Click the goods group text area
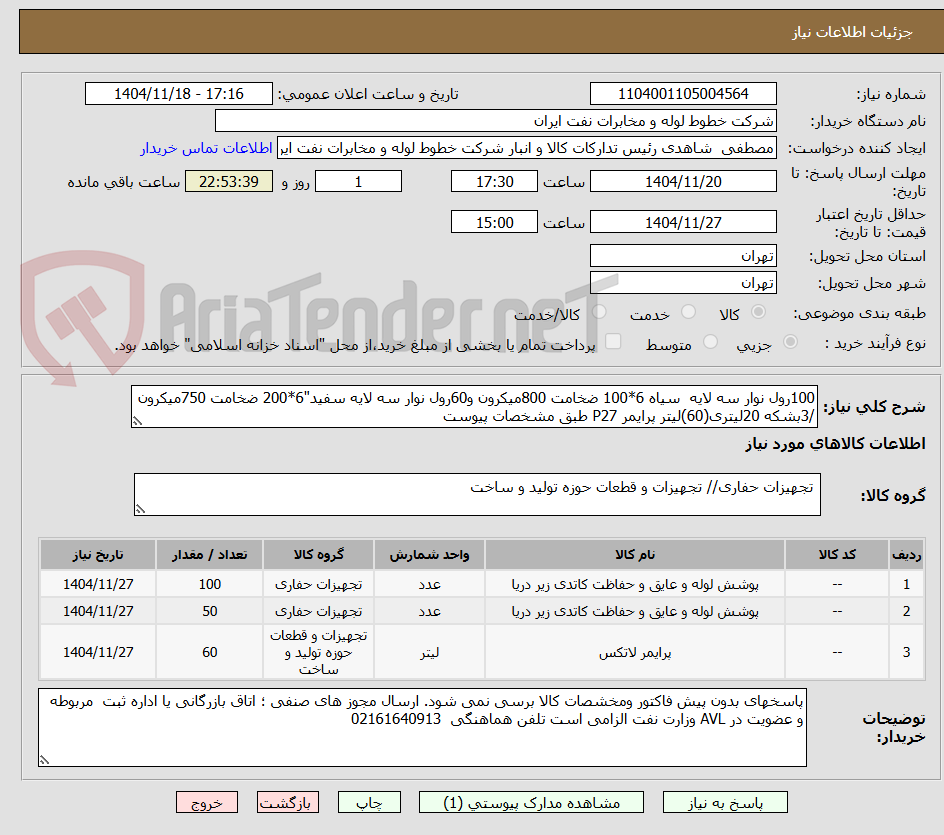Image resolution: width=944 pixels, height=835 pixels. pos(477,494)
